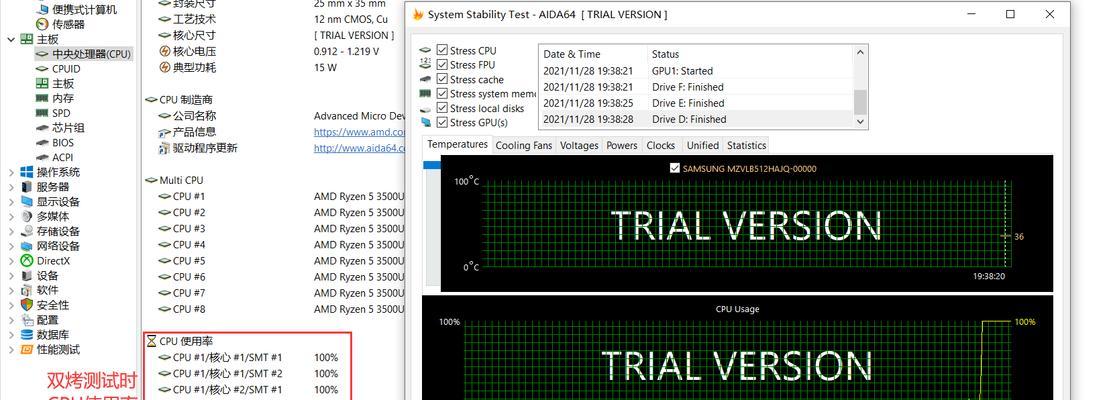Click the log list scrollbar thumb

point(860,102)
